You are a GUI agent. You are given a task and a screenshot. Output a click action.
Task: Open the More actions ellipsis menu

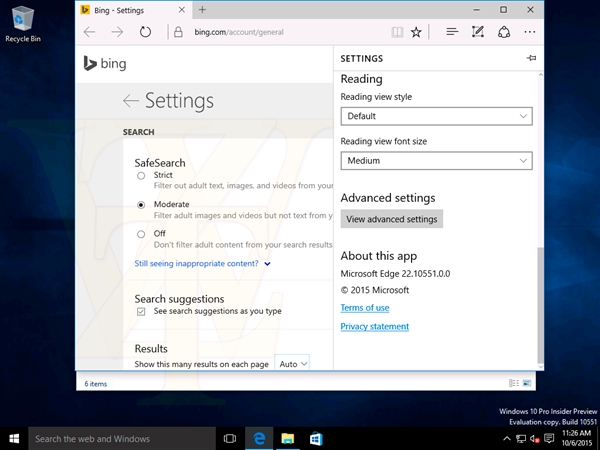coord(530,32)
